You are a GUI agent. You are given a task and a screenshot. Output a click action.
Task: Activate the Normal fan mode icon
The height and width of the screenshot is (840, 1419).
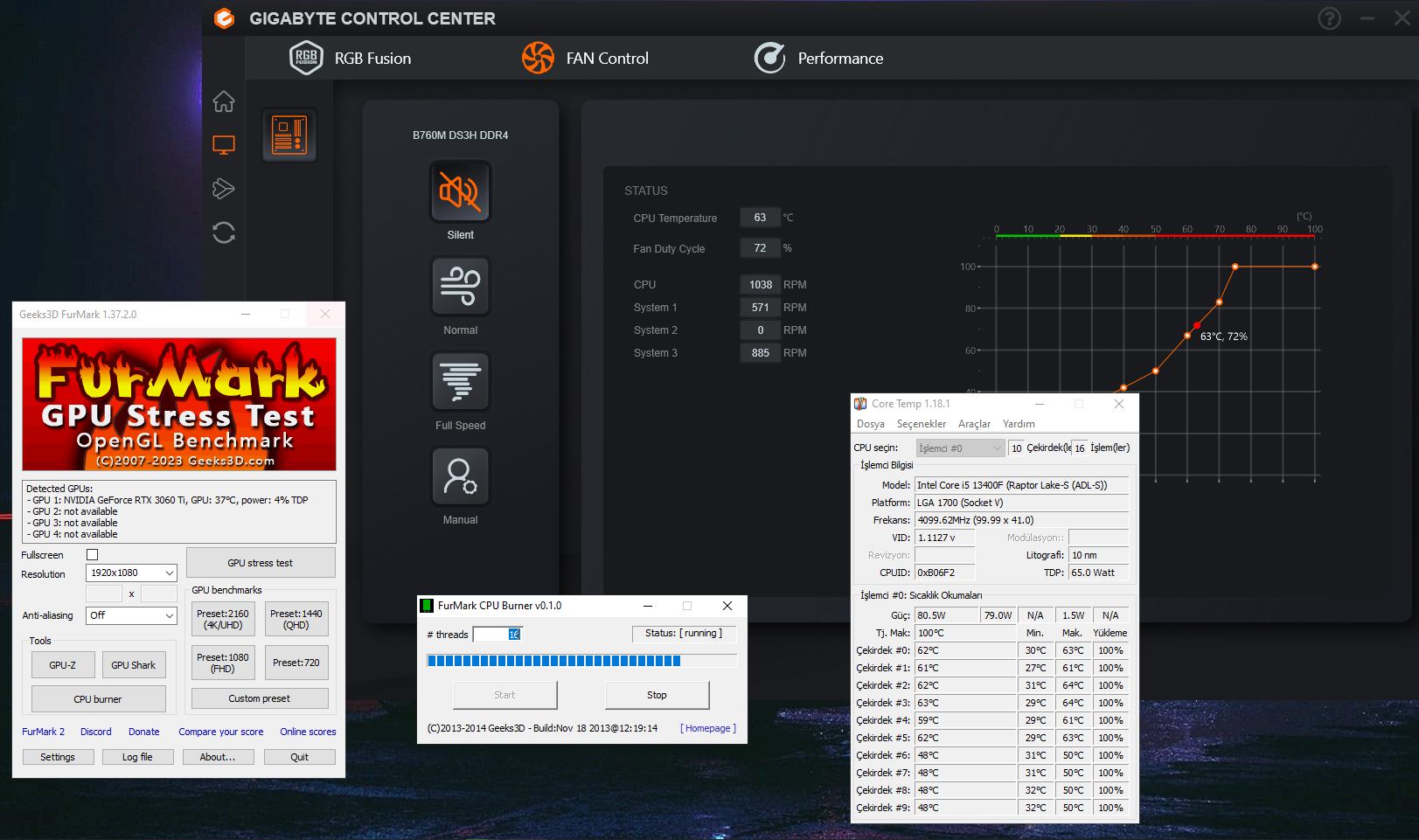click(x=460, y=286)
